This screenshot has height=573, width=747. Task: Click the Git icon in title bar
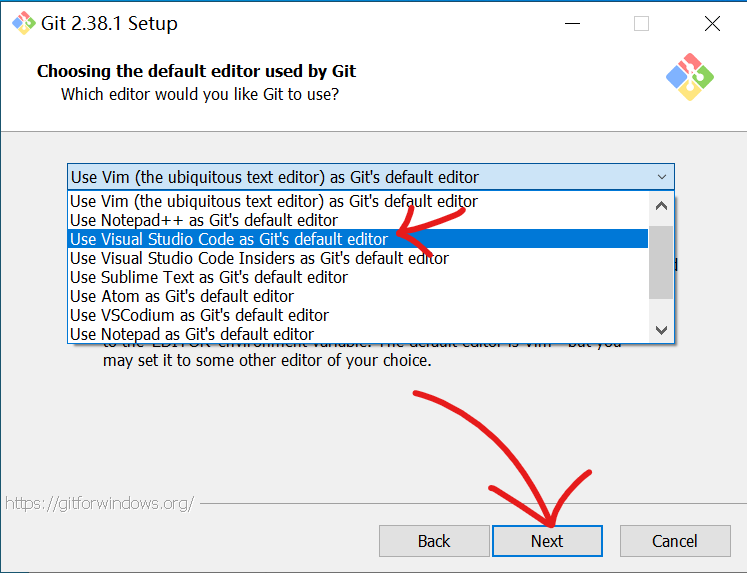coord(22,24)
